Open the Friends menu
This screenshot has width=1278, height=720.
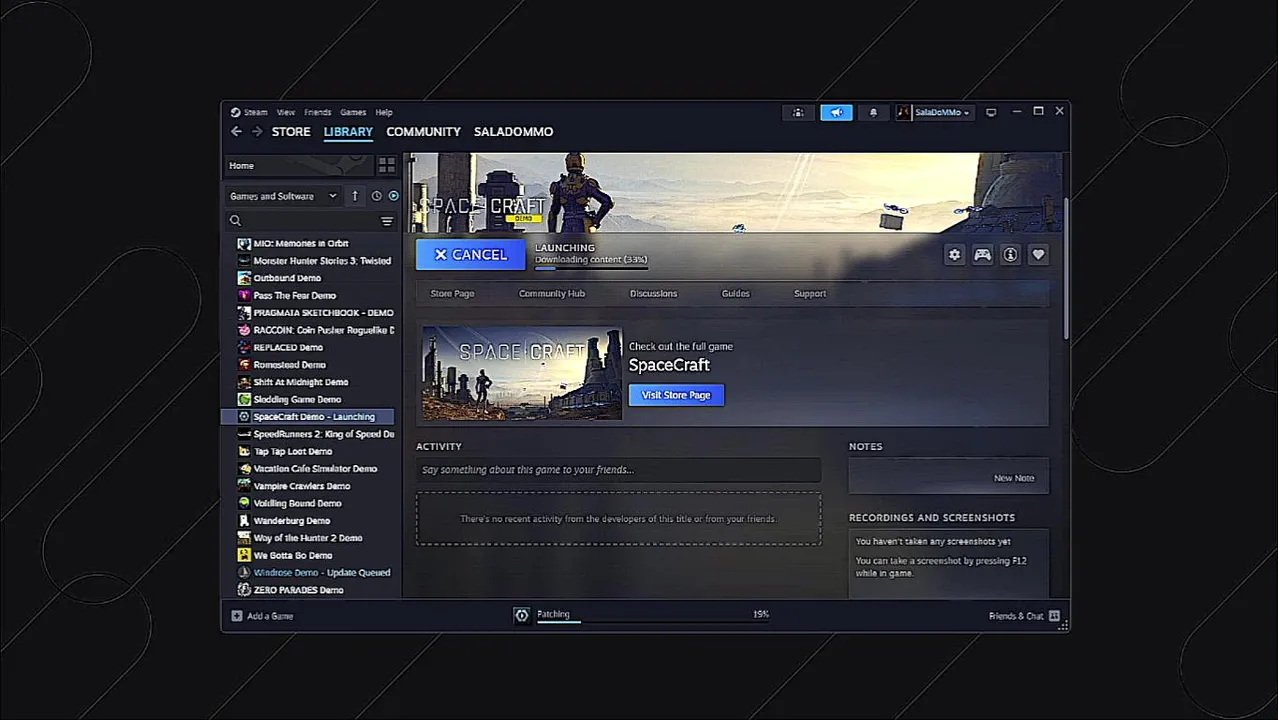coord(317,112)
